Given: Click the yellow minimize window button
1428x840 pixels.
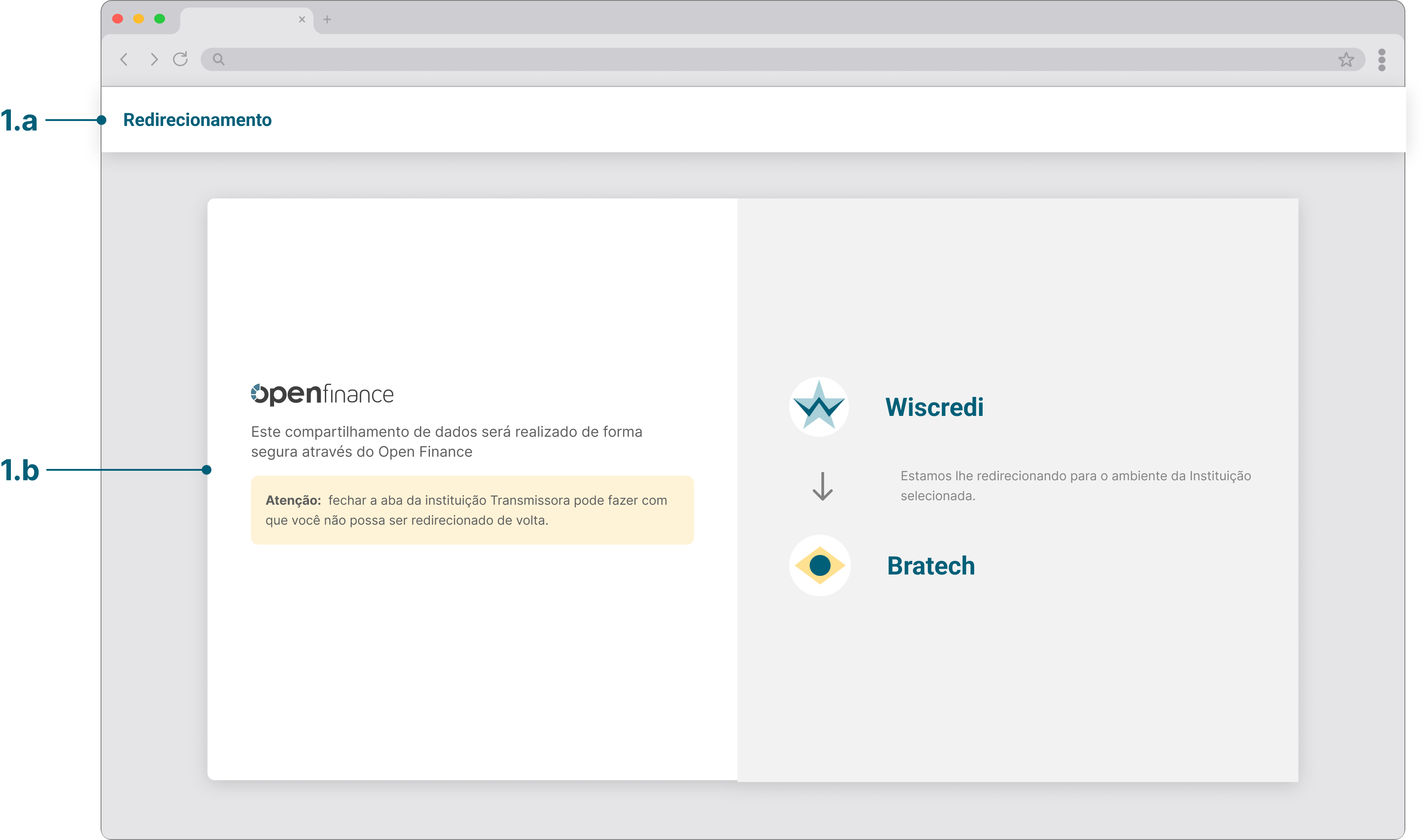Looking at the screenshot, I should pyautogui.click(x=139, y=19).
